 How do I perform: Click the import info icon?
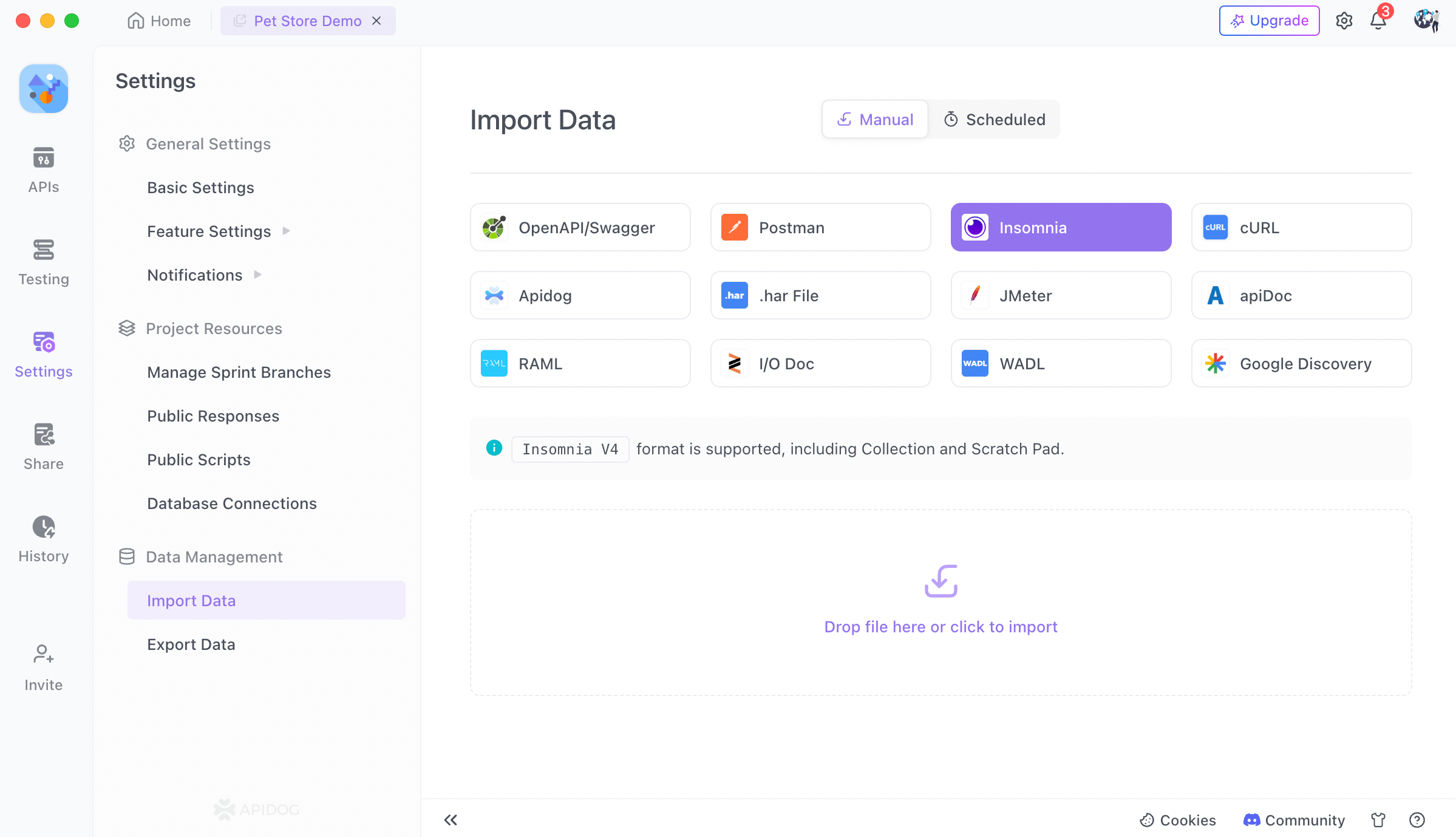[x=494, y=448]
